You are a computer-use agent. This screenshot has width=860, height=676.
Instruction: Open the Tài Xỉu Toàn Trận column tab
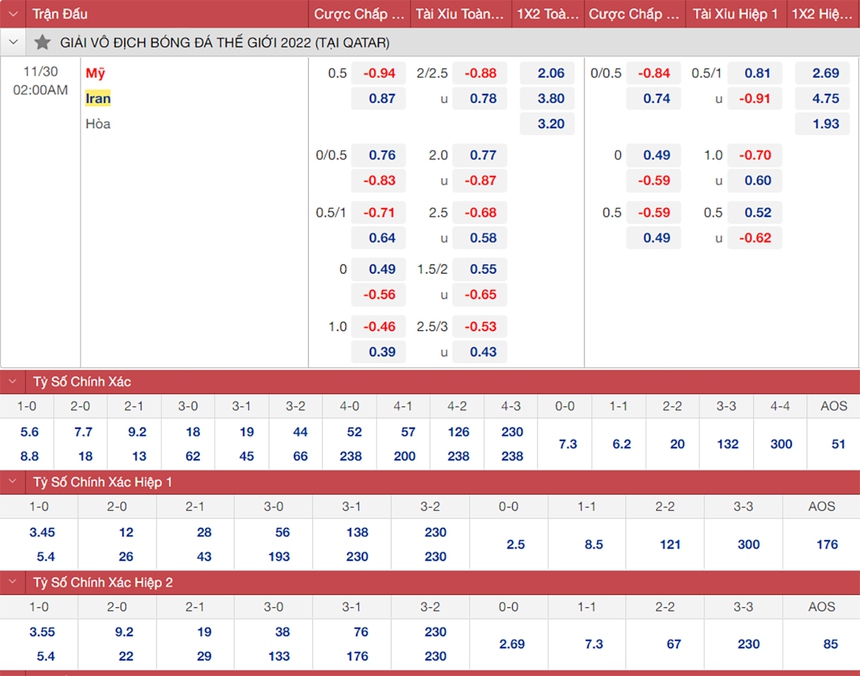click(x=459, y=14)
